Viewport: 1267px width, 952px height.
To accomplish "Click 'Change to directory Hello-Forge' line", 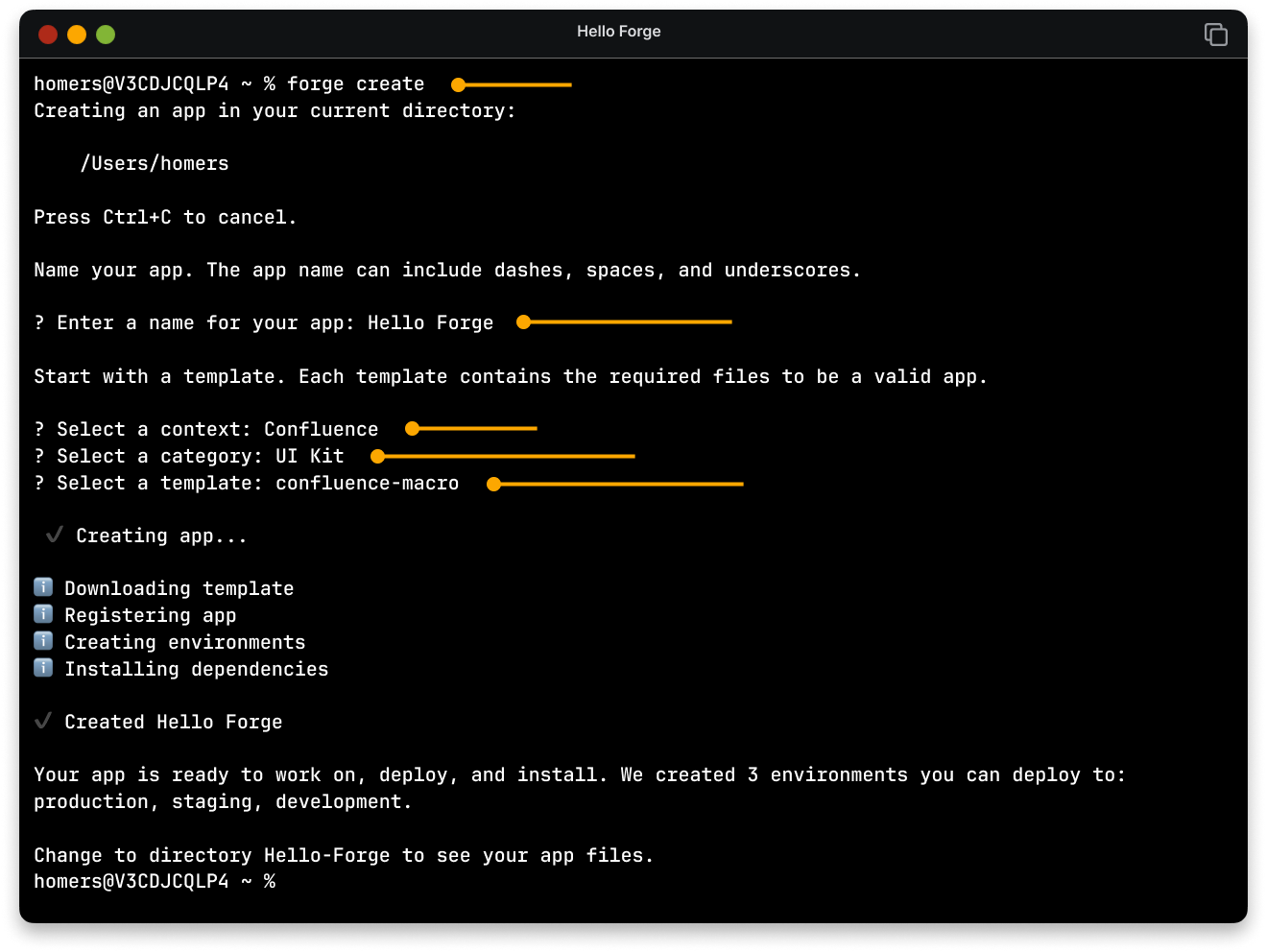I will click(x=344, y=856).
